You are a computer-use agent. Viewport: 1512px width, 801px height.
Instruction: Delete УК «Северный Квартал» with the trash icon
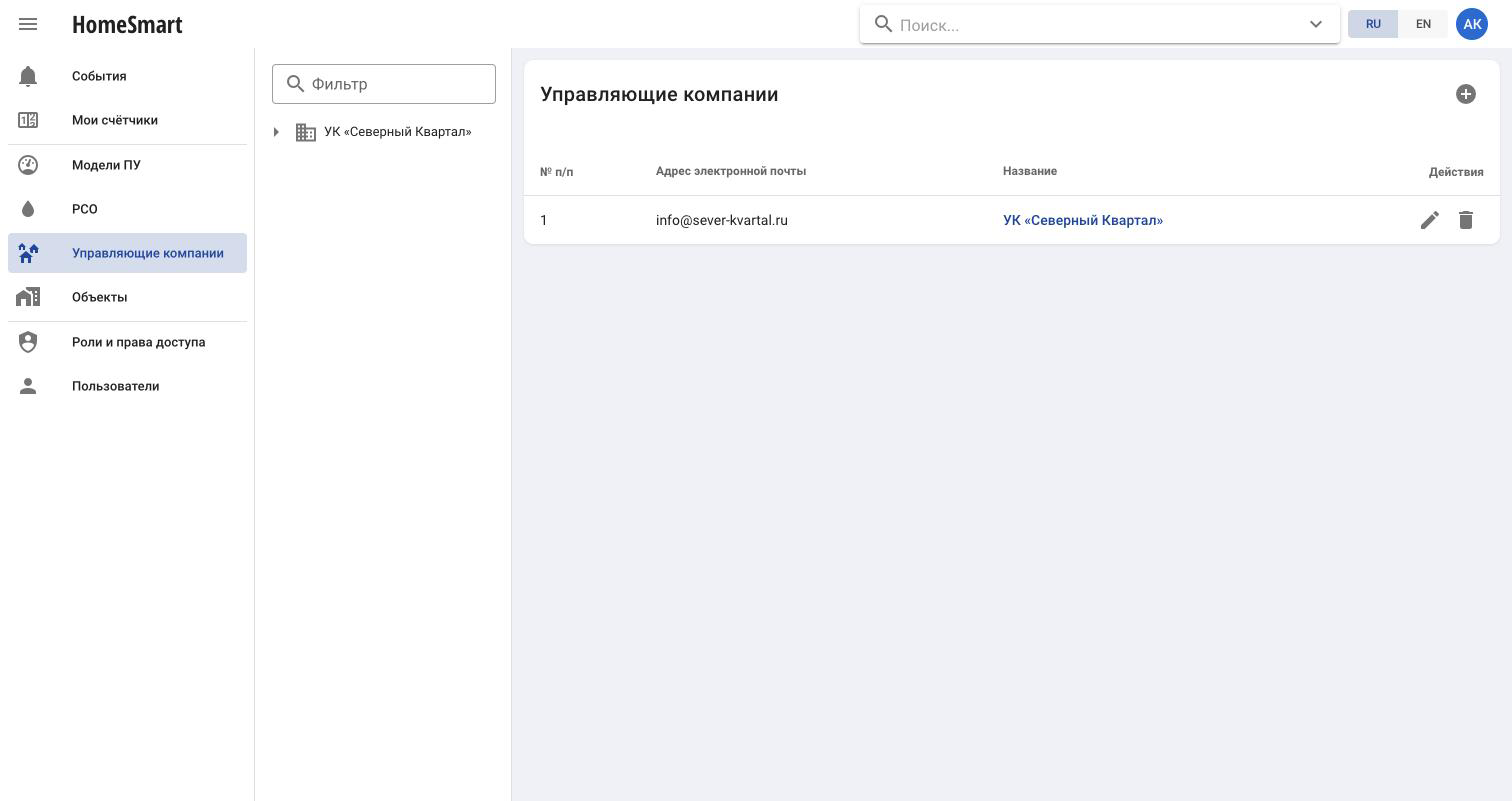(x=1466, y=220)
